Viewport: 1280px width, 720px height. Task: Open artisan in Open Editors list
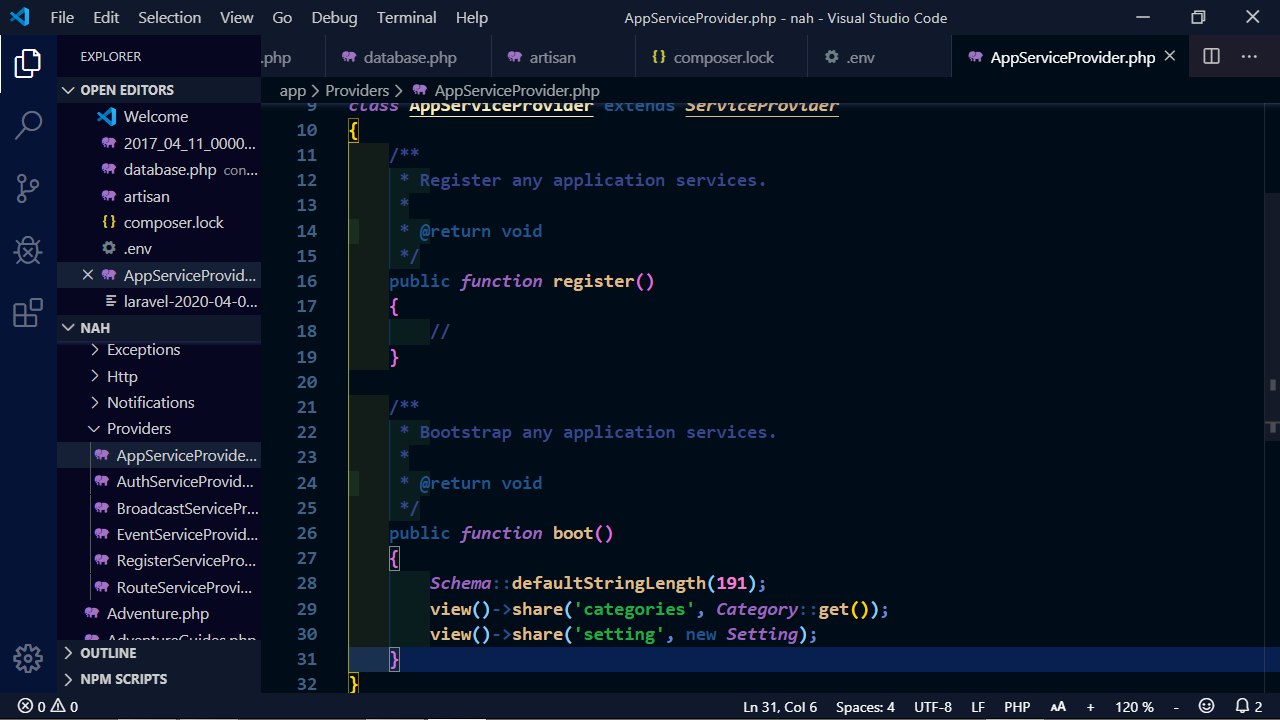(159, 196)
